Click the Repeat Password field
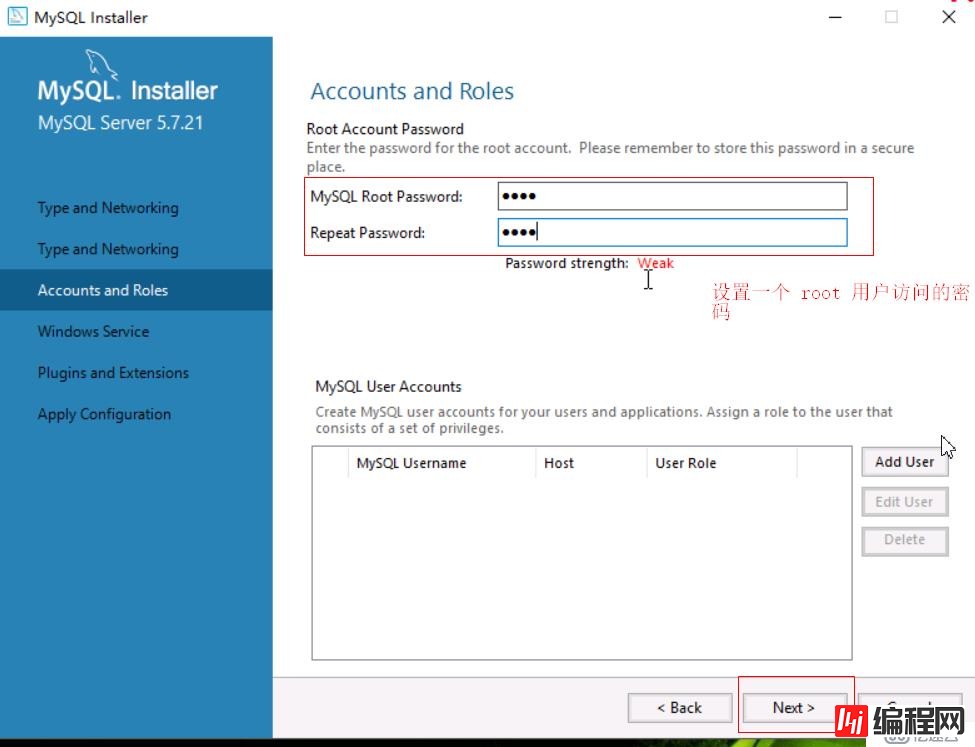This screenshot has height=747, width=975. point(670,232)
